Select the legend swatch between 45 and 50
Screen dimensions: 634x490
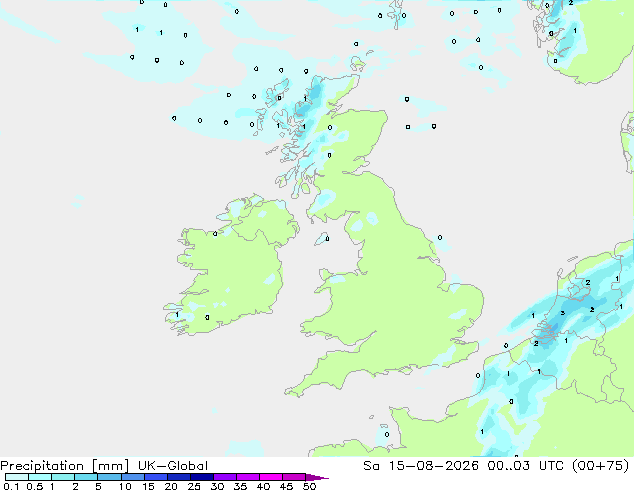pyautogui.click(x=294, y=477)
